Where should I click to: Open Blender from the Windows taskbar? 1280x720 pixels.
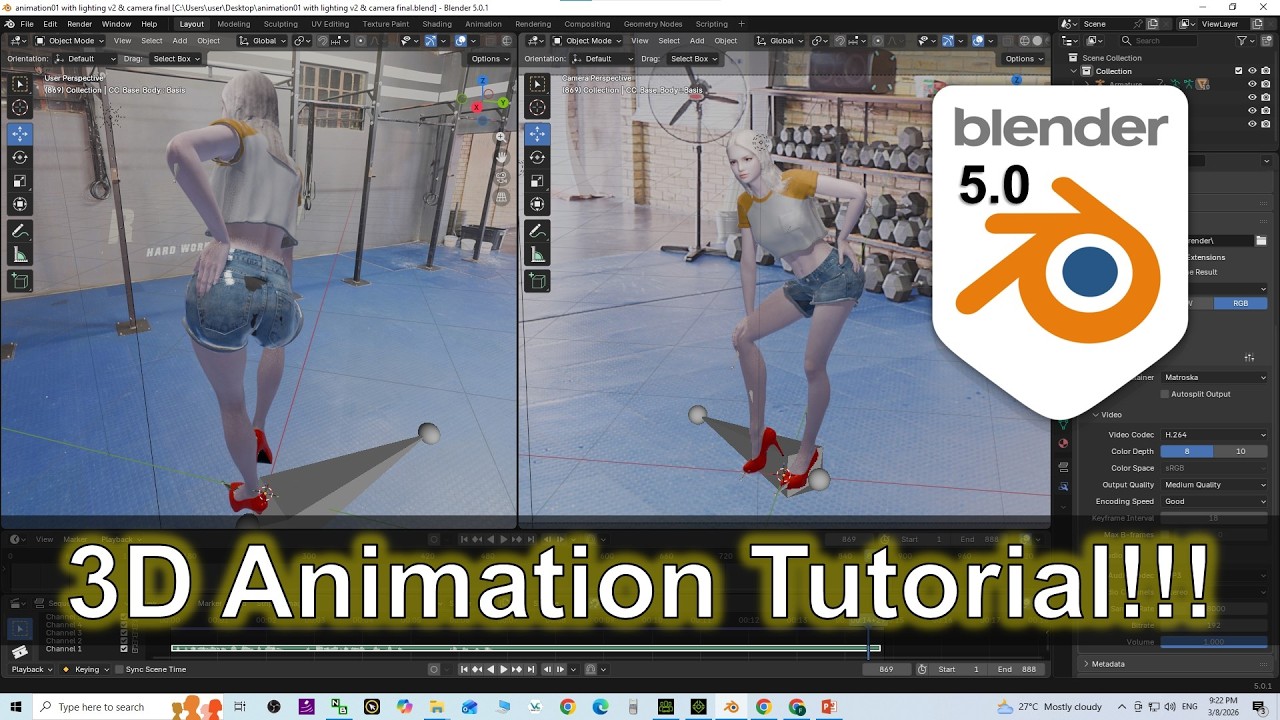coord(731,707)
